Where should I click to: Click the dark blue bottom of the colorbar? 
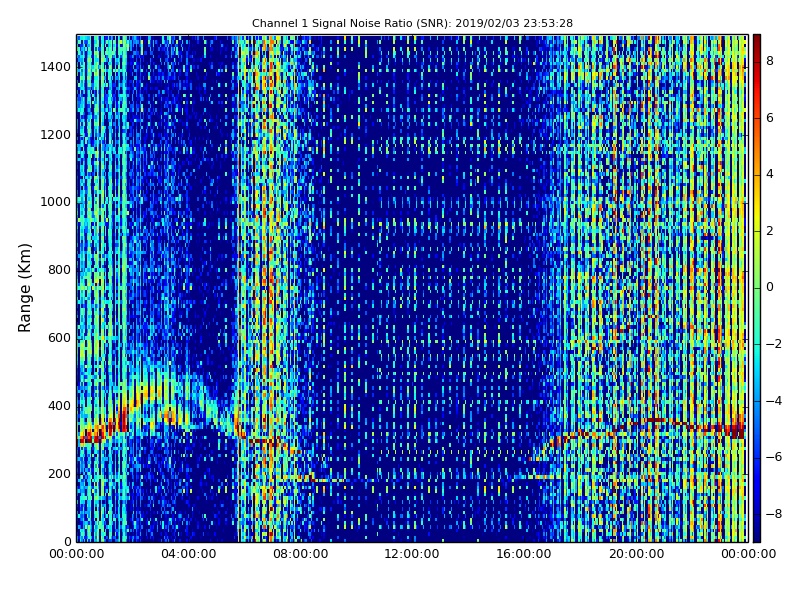[x=757, y=536]
